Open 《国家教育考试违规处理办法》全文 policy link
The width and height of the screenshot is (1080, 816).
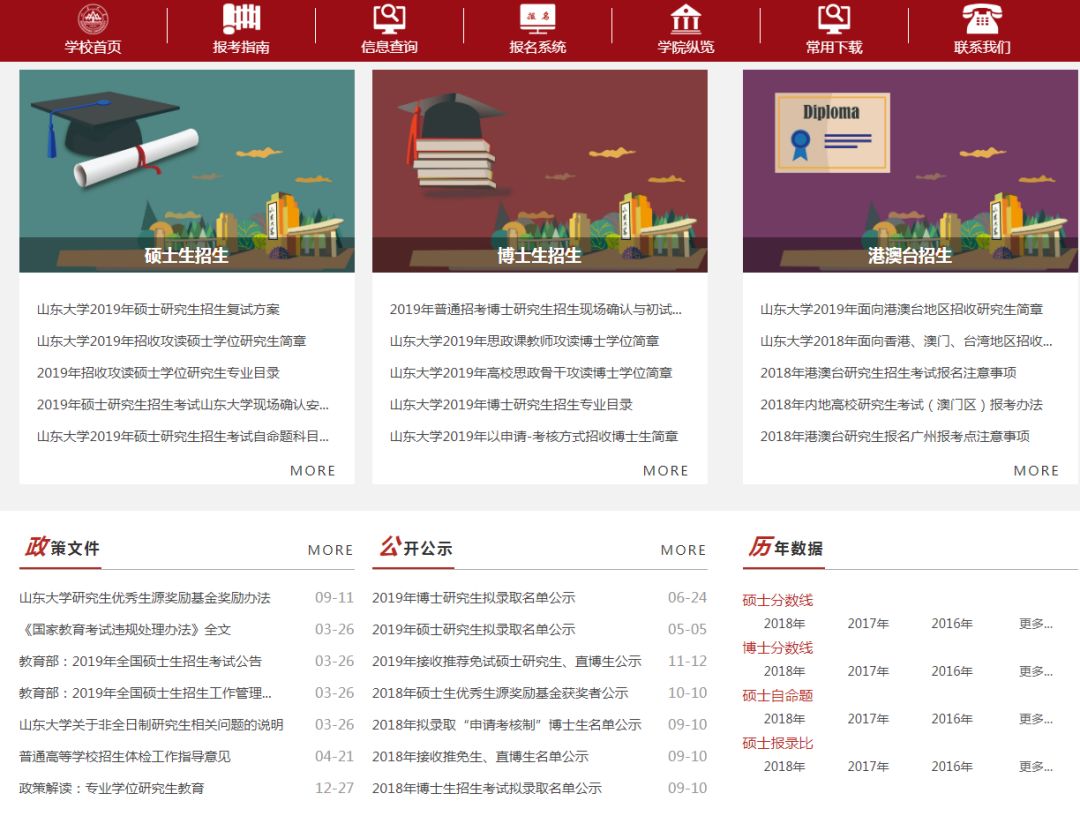click(x=125, y=630)
